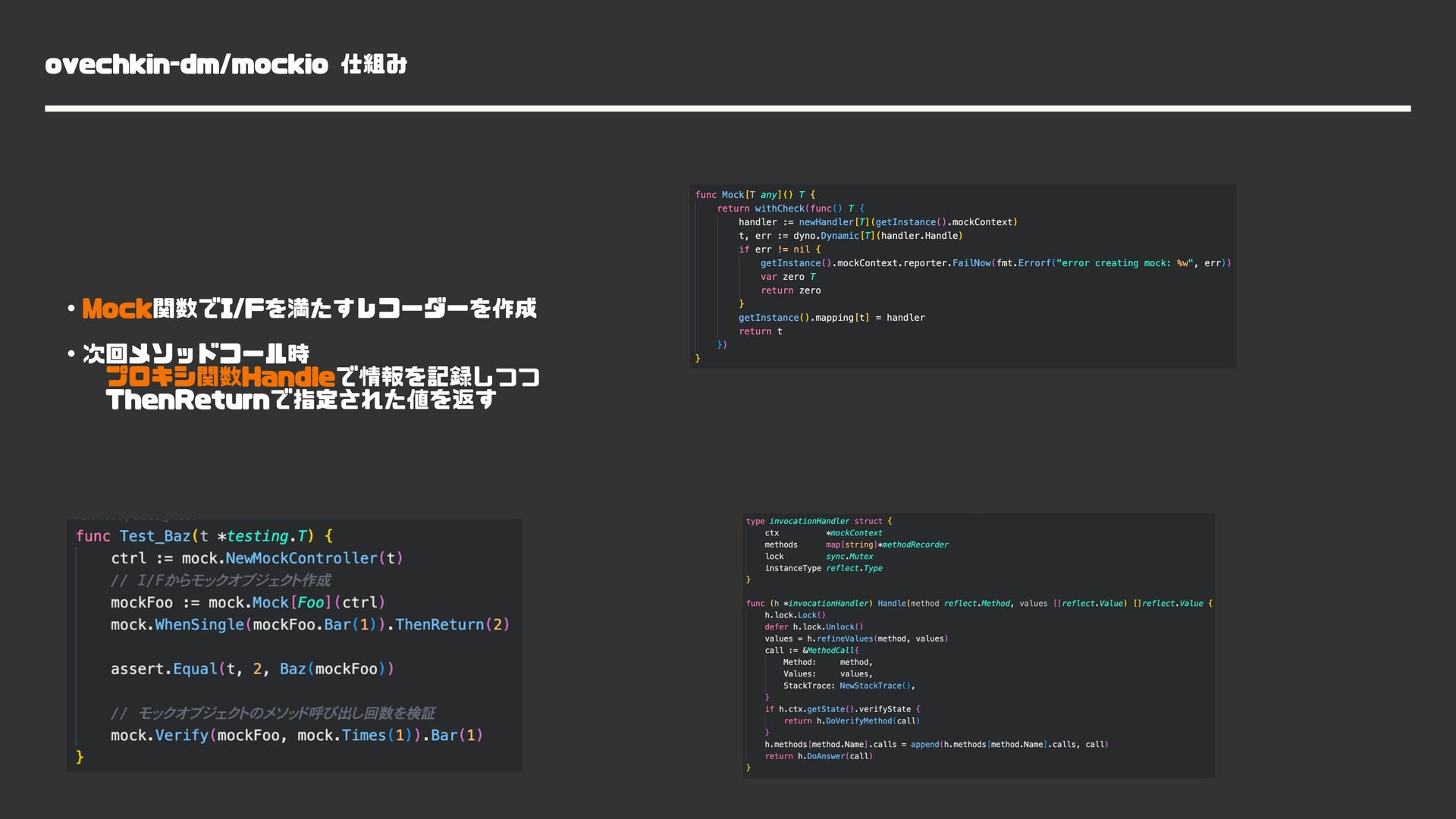
Task: Click the line 'return t'
Action: [x=761, y=331]
